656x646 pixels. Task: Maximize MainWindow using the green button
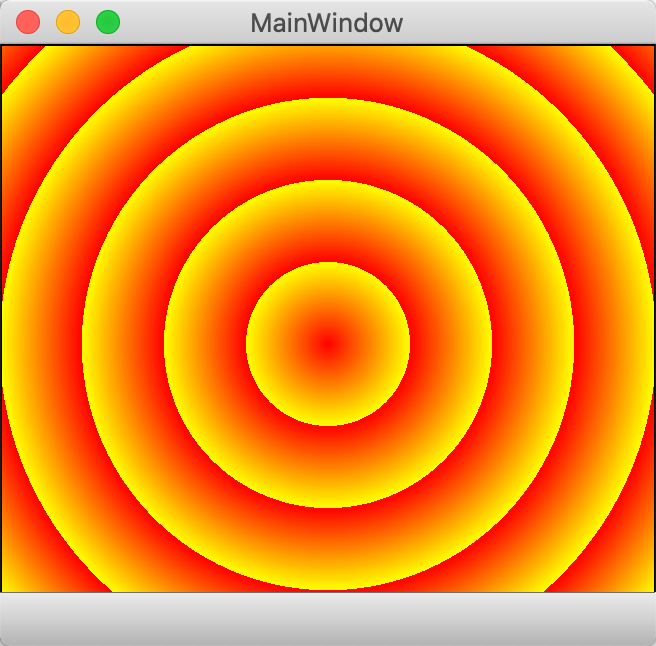click(x=108, y=22)
